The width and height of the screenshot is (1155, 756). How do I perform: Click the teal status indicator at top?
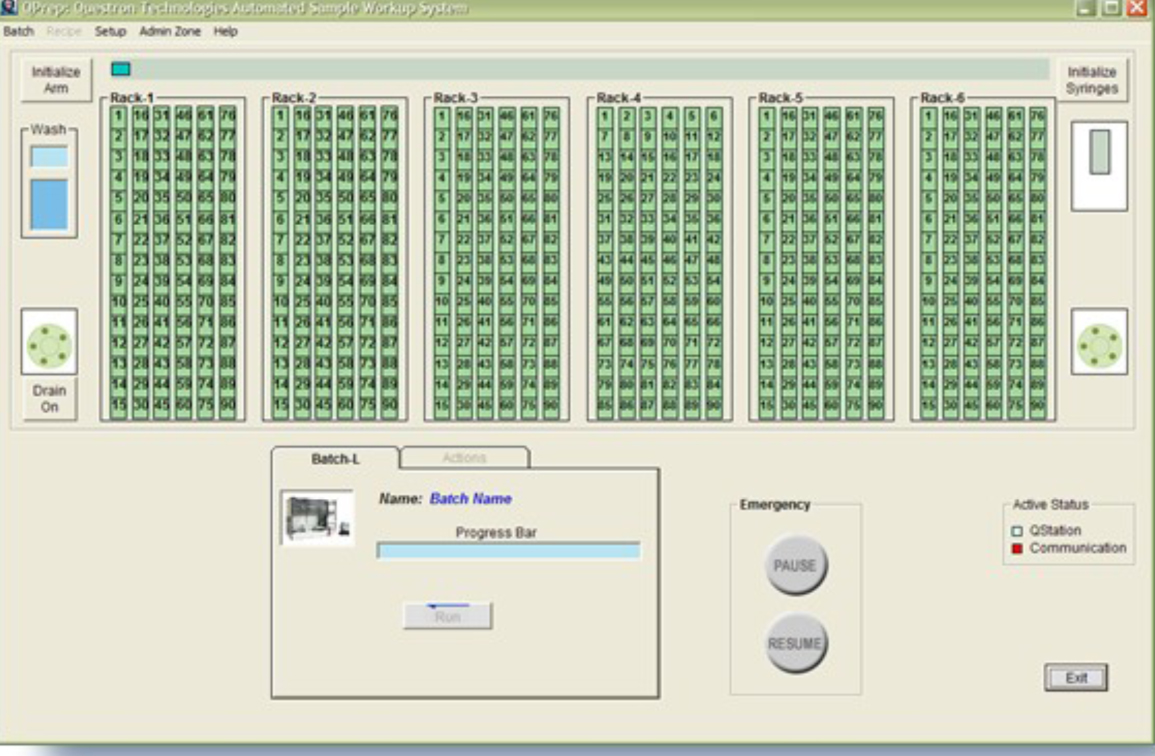[121, 69]
